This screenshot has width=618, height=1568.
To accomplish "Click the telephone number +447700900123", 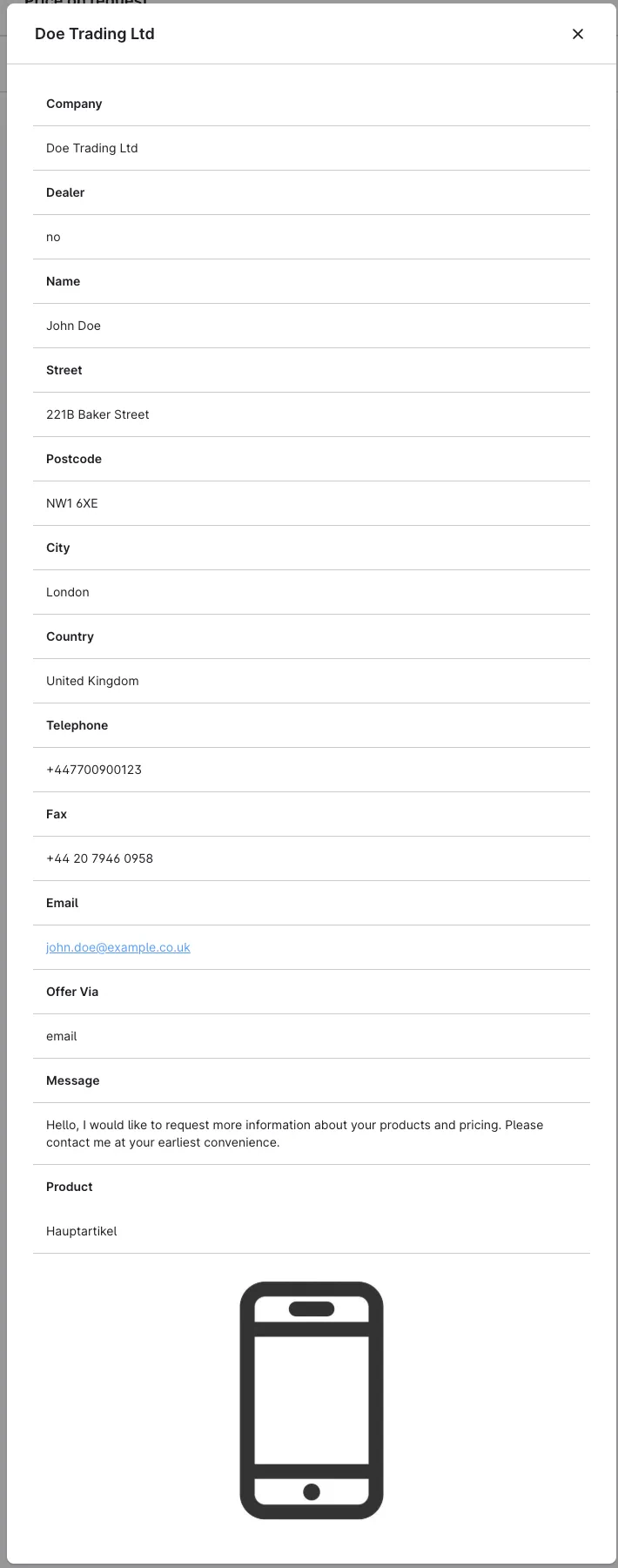I will point(94,770).
